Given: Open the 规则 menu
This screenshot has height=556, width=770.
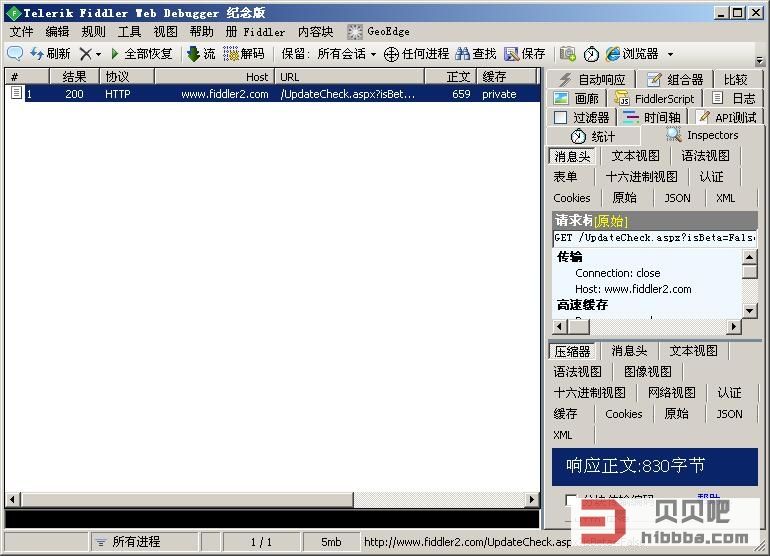Looking at the screenshot, I should pos(93,32).
